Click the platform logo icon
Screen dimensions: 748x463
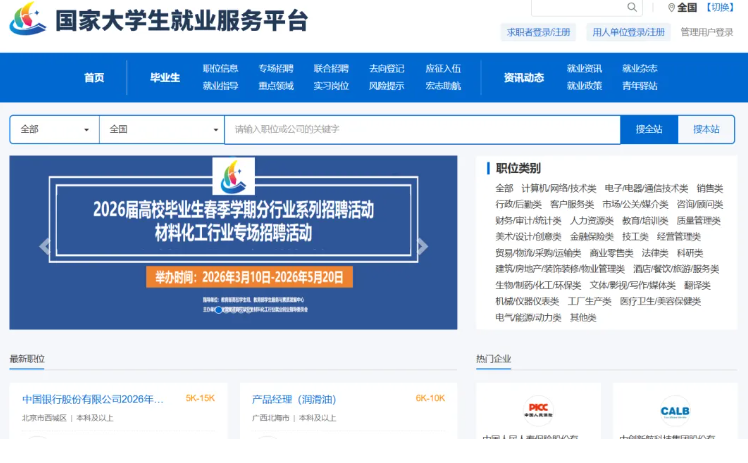[x=28, y=19]
